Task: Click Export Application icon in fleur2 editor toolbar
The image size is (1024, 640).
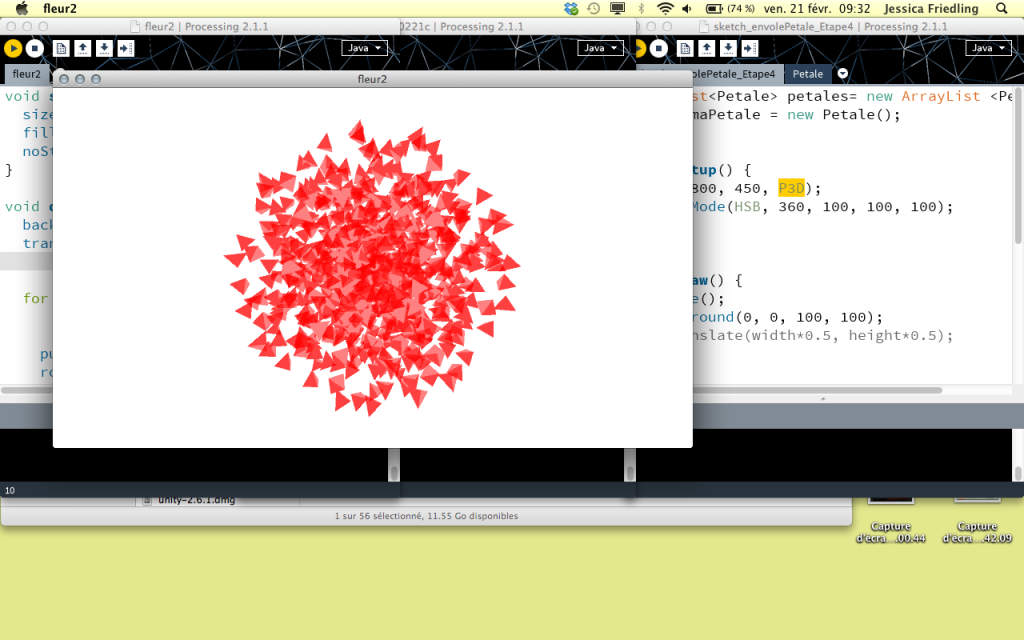Action: 125,48
